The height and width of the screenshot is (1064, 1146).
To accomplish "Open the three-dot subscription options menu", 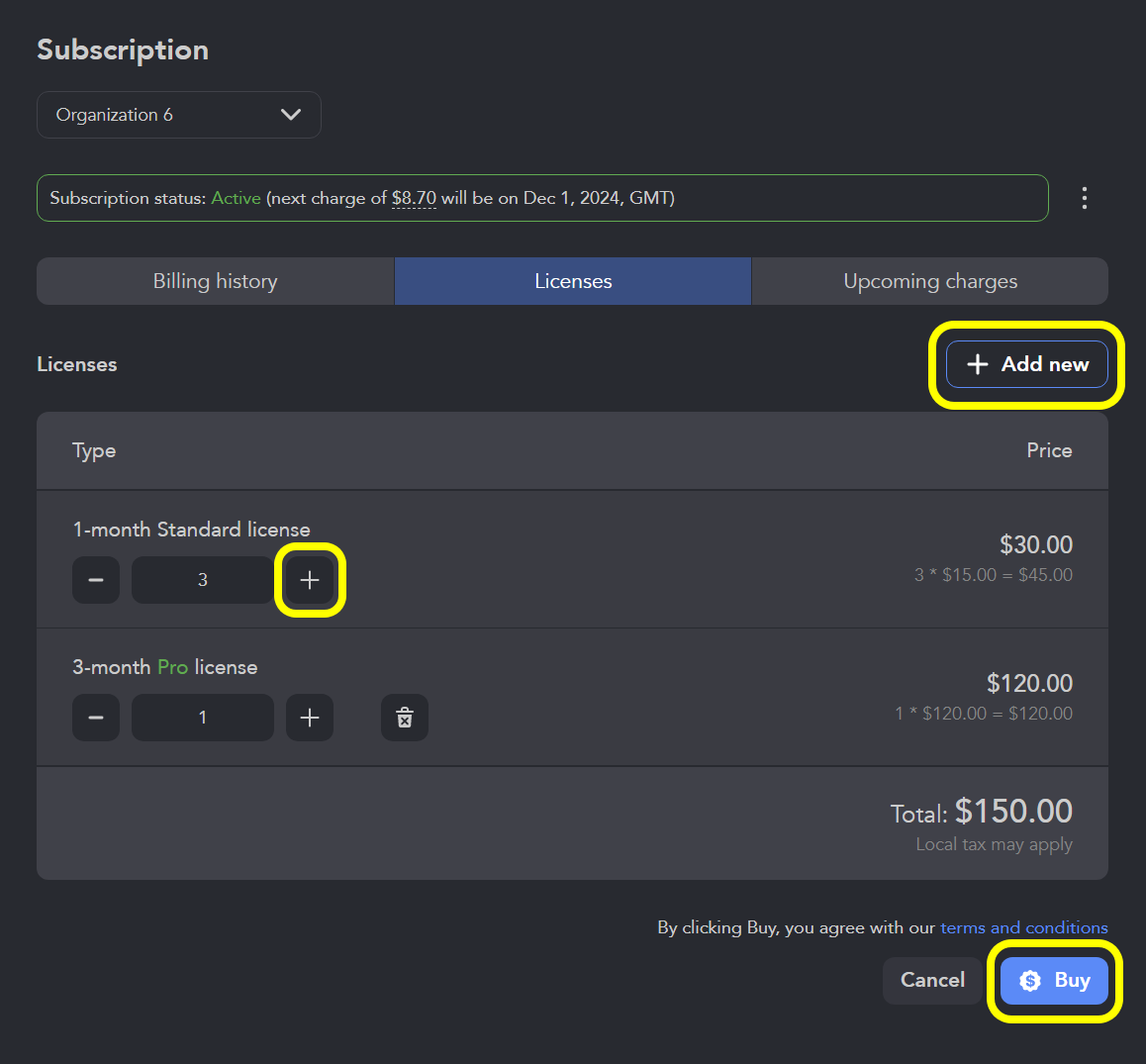I will coord(1085,198).
